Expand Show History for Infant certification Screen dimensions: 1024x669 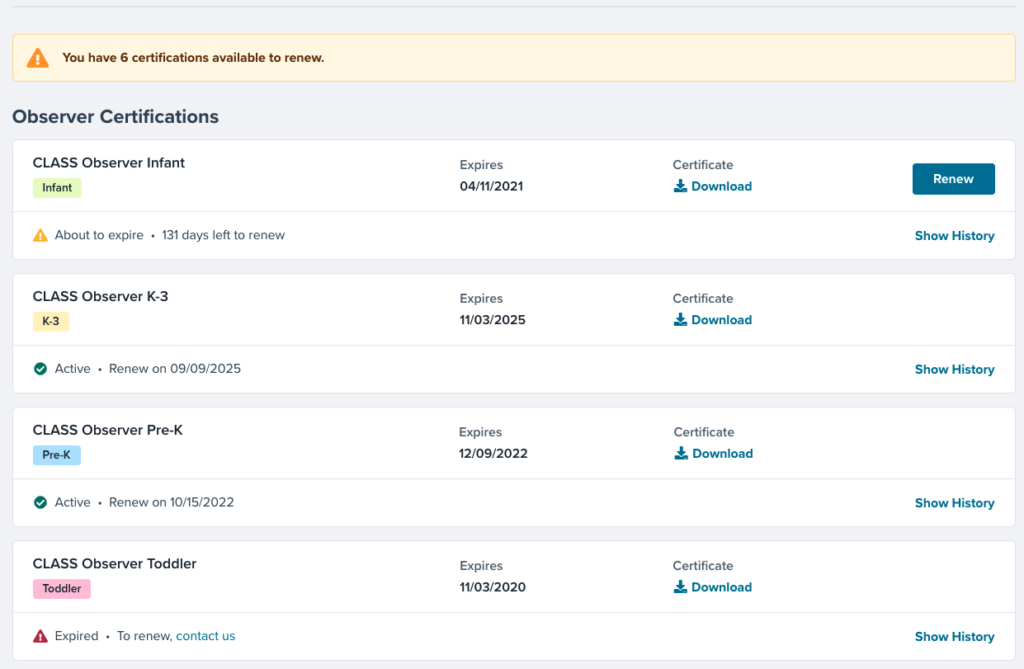(954, 236)
